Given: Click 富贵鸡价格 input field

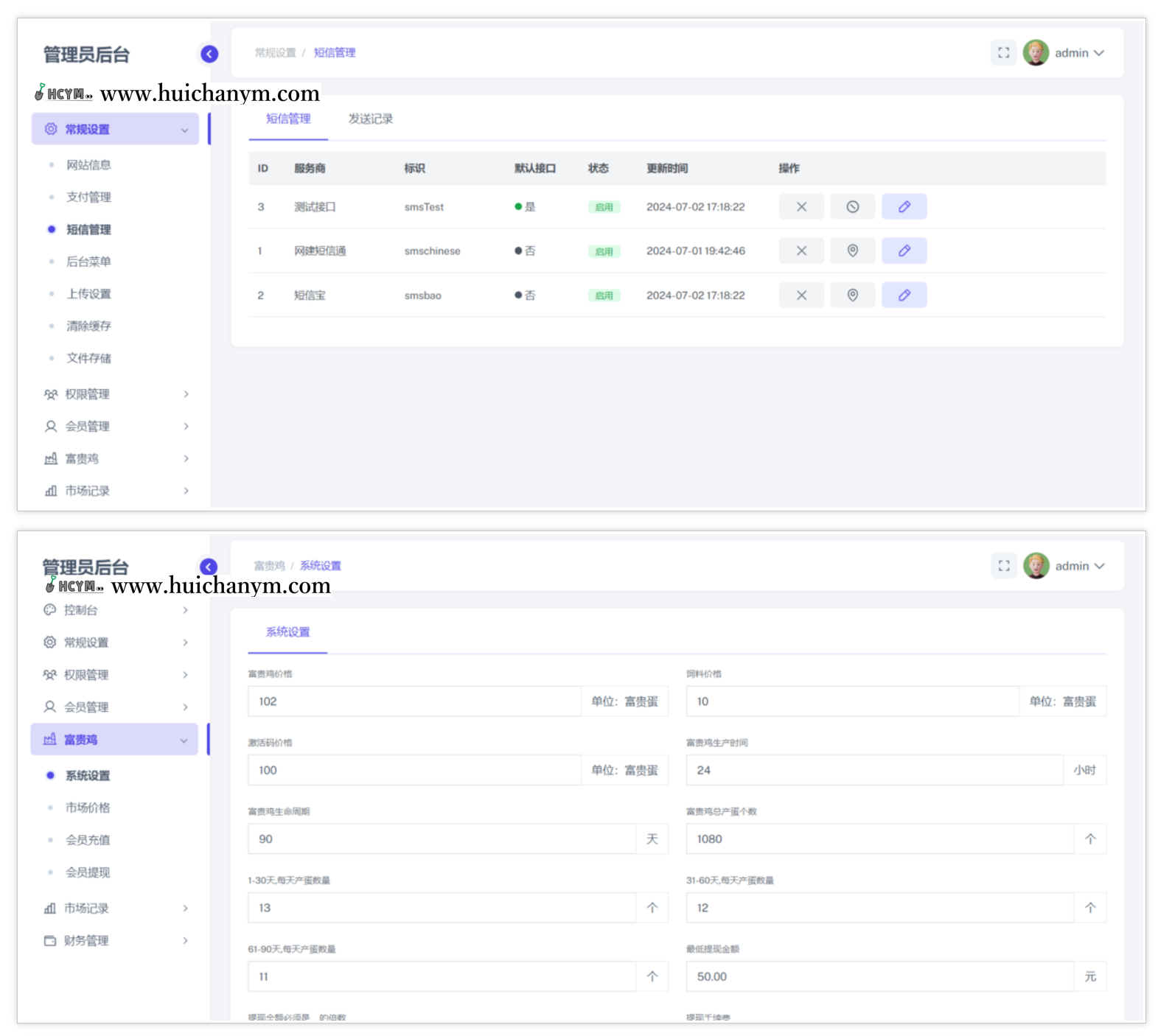Looking at the screenshot, I should 414,701.
